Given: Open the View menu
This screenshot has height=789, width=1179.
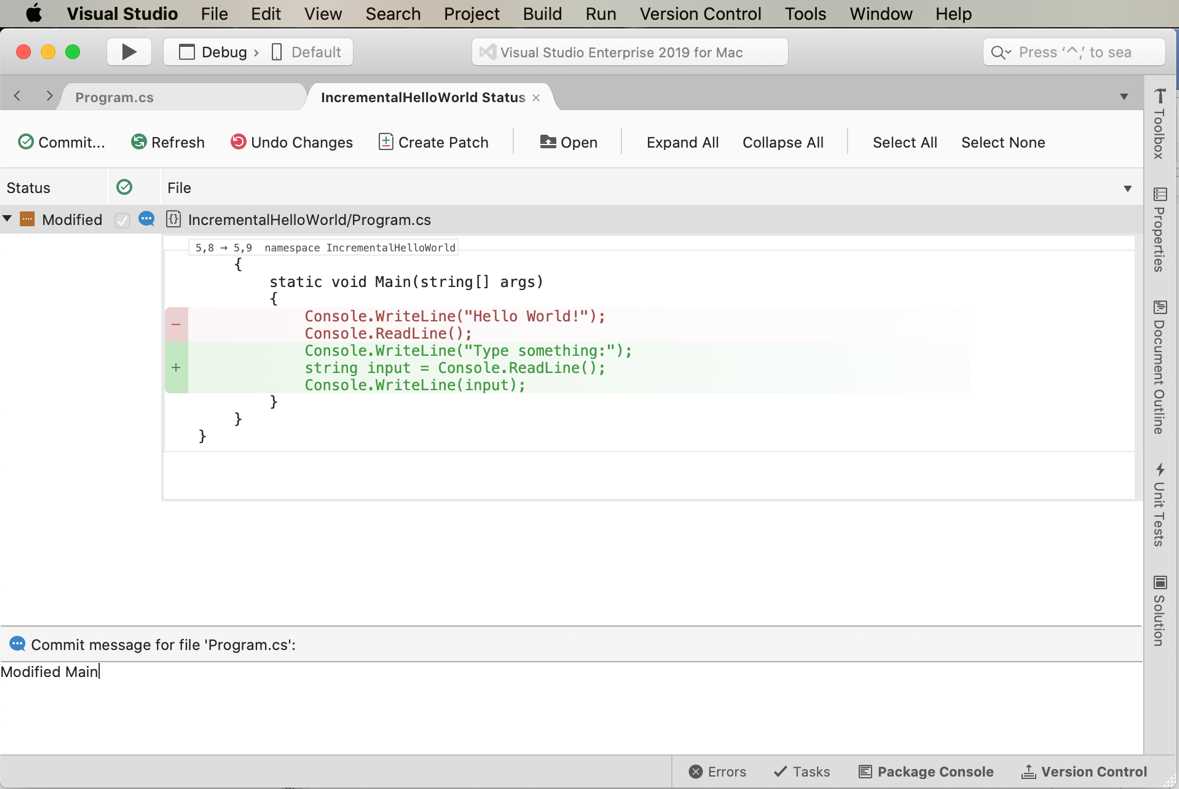Looking at the screenshot, I should (x=323, y=14).
